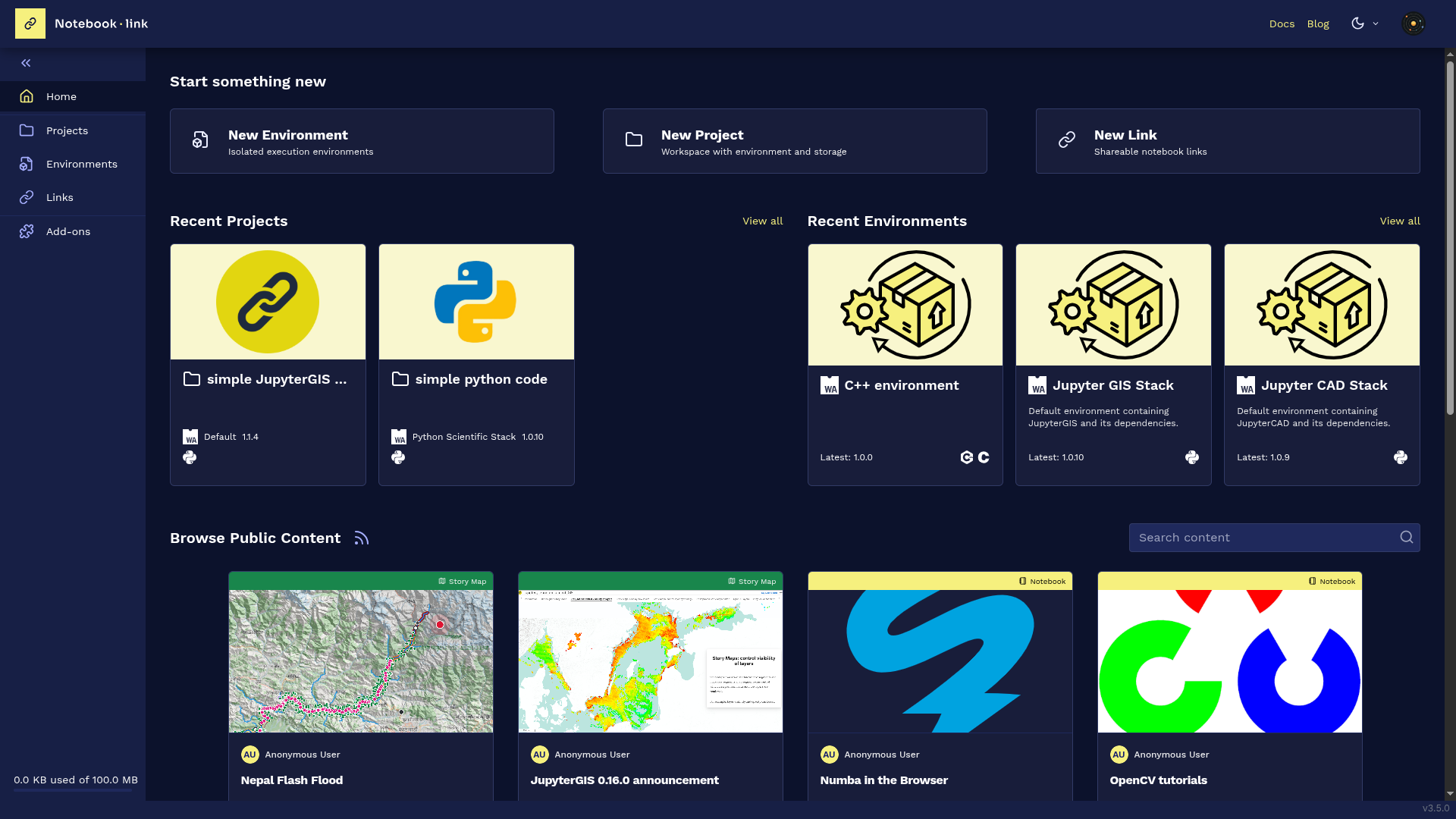Image resolution: width=1456 pixels, height=819 pixels.
Task: Open the Nepal Flash Flood map thumbnail
Action: coord(361,661)
